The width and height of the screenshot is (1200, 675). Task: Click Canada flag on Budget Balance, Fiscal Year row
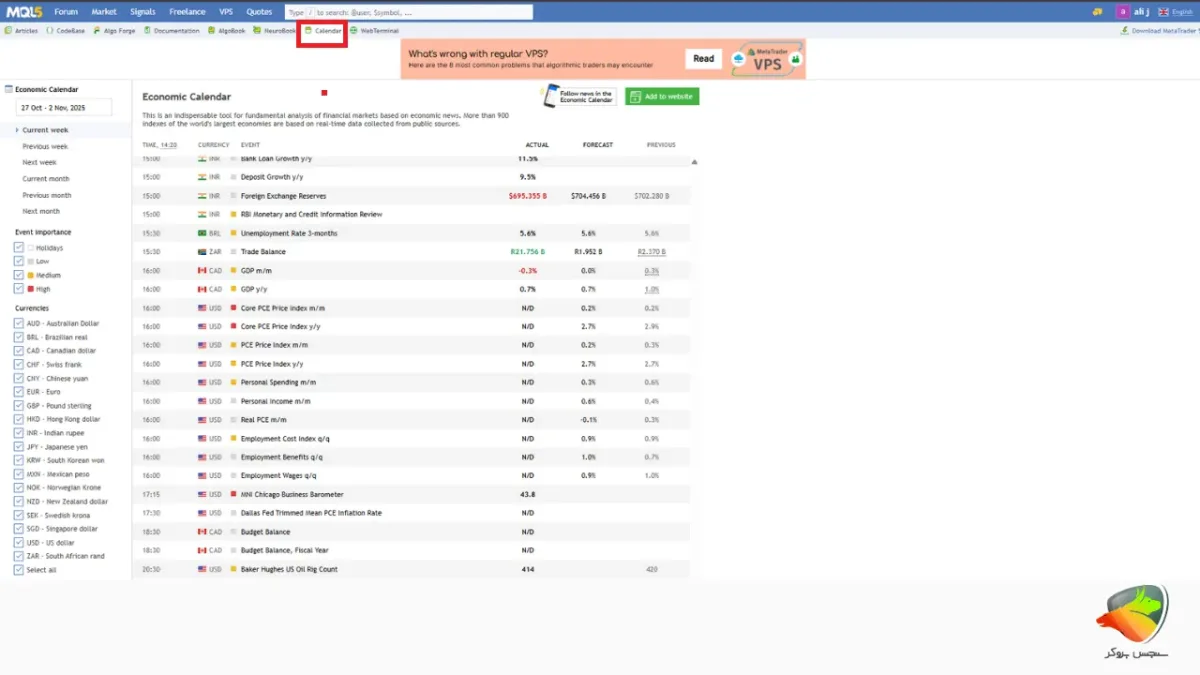pyautogui.click(x=202, y=550)
